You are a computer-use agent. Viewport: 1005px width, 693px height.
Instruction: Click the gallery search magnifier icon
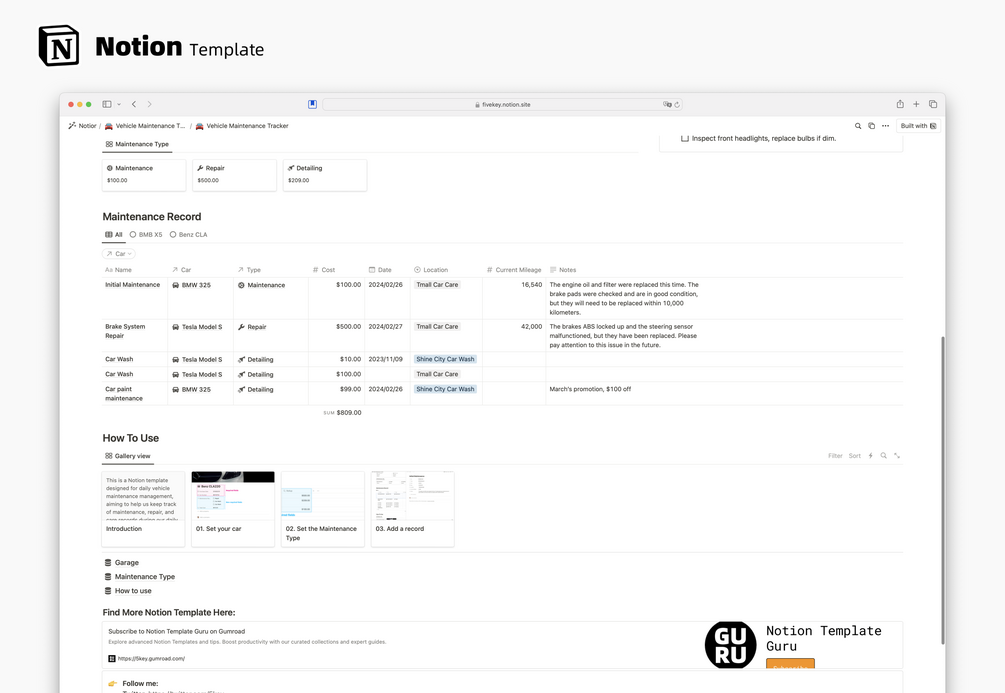tap(883, 456)
